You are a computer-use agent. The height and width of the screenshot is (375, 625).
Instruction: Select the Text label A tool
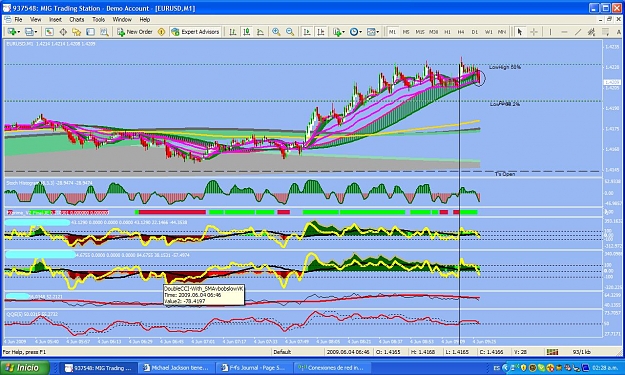[x=619, y=32]
